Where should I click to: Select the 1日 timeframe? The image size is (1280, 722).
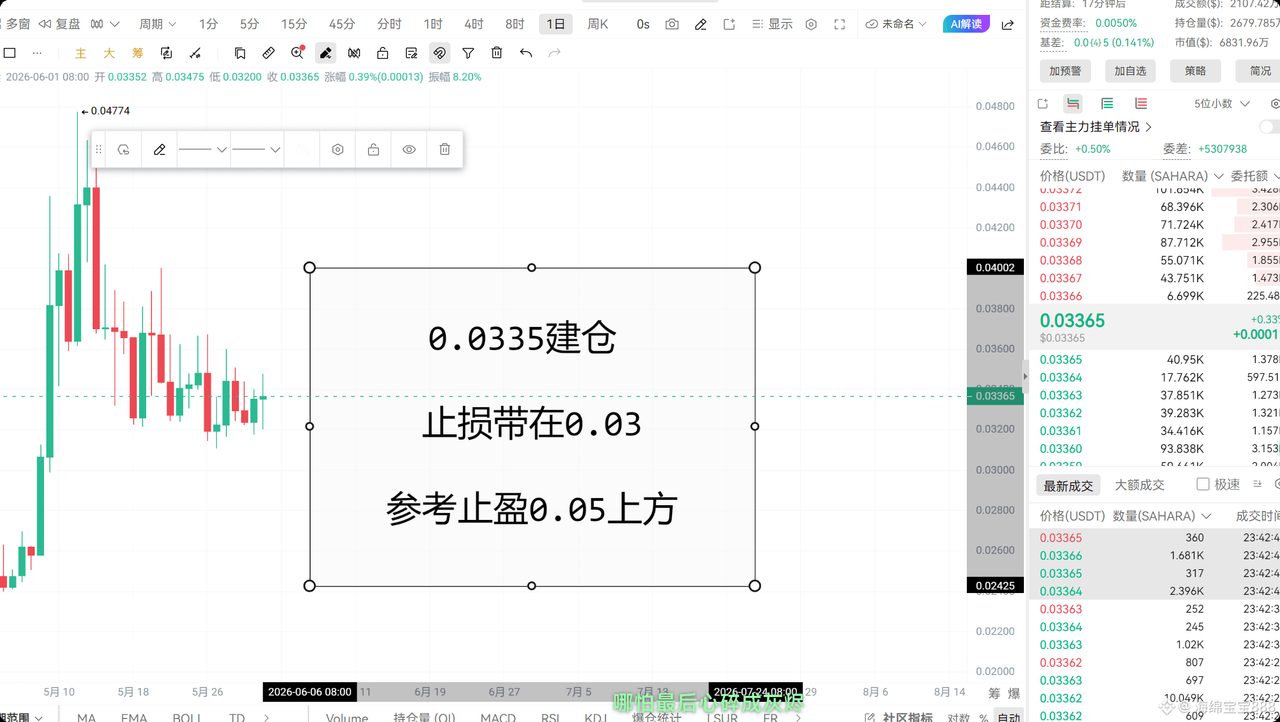pyautogui.click(x=555, y=24)
